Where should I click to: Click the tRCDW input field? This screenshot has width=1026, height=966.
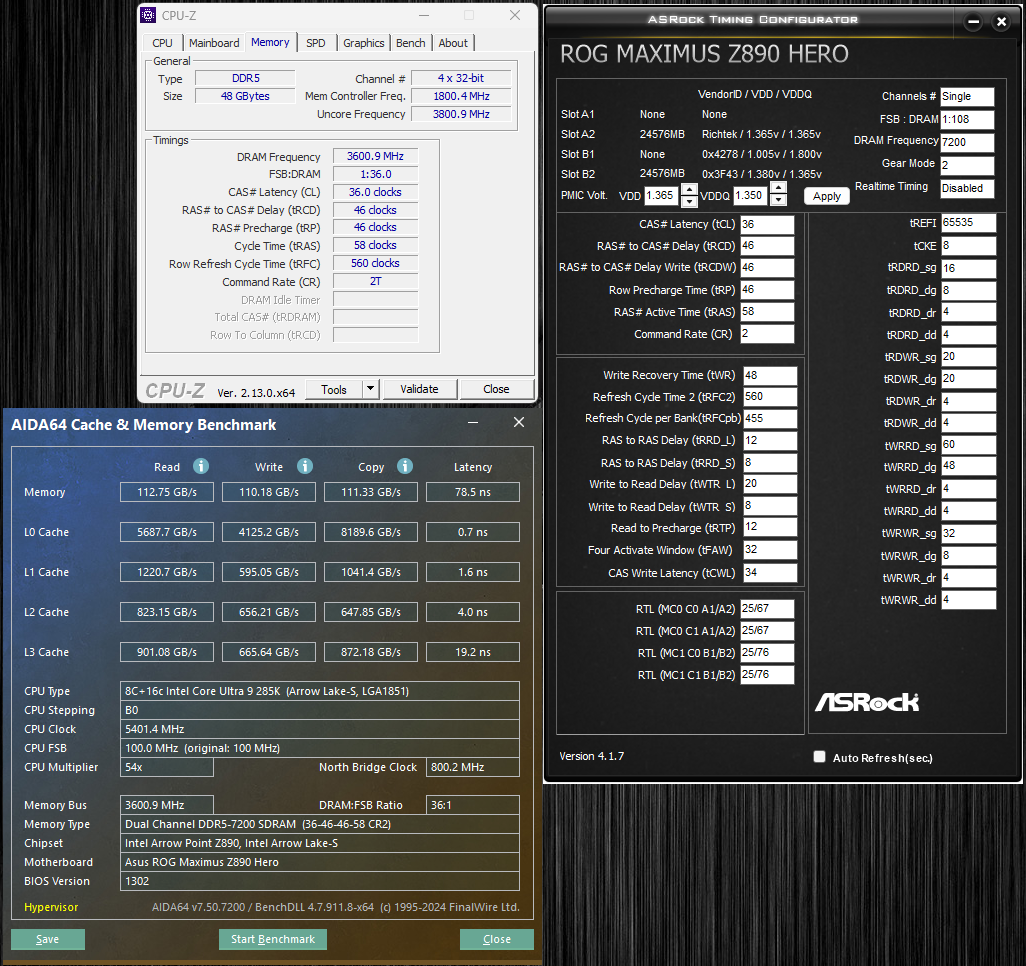[x=767, y=267]
